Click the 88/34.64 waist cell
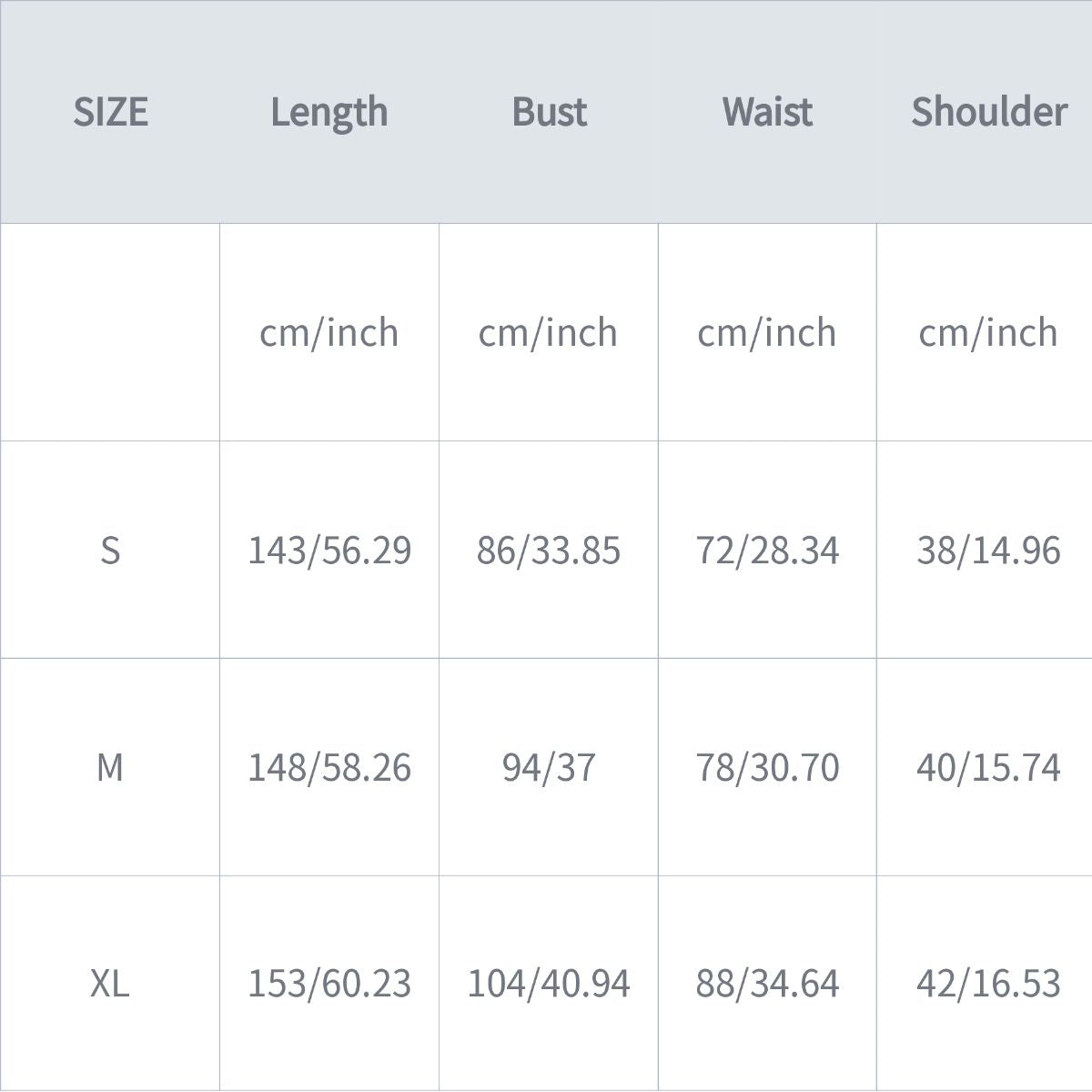This screenshot has height=1092, width=1092. coord(767,984)
